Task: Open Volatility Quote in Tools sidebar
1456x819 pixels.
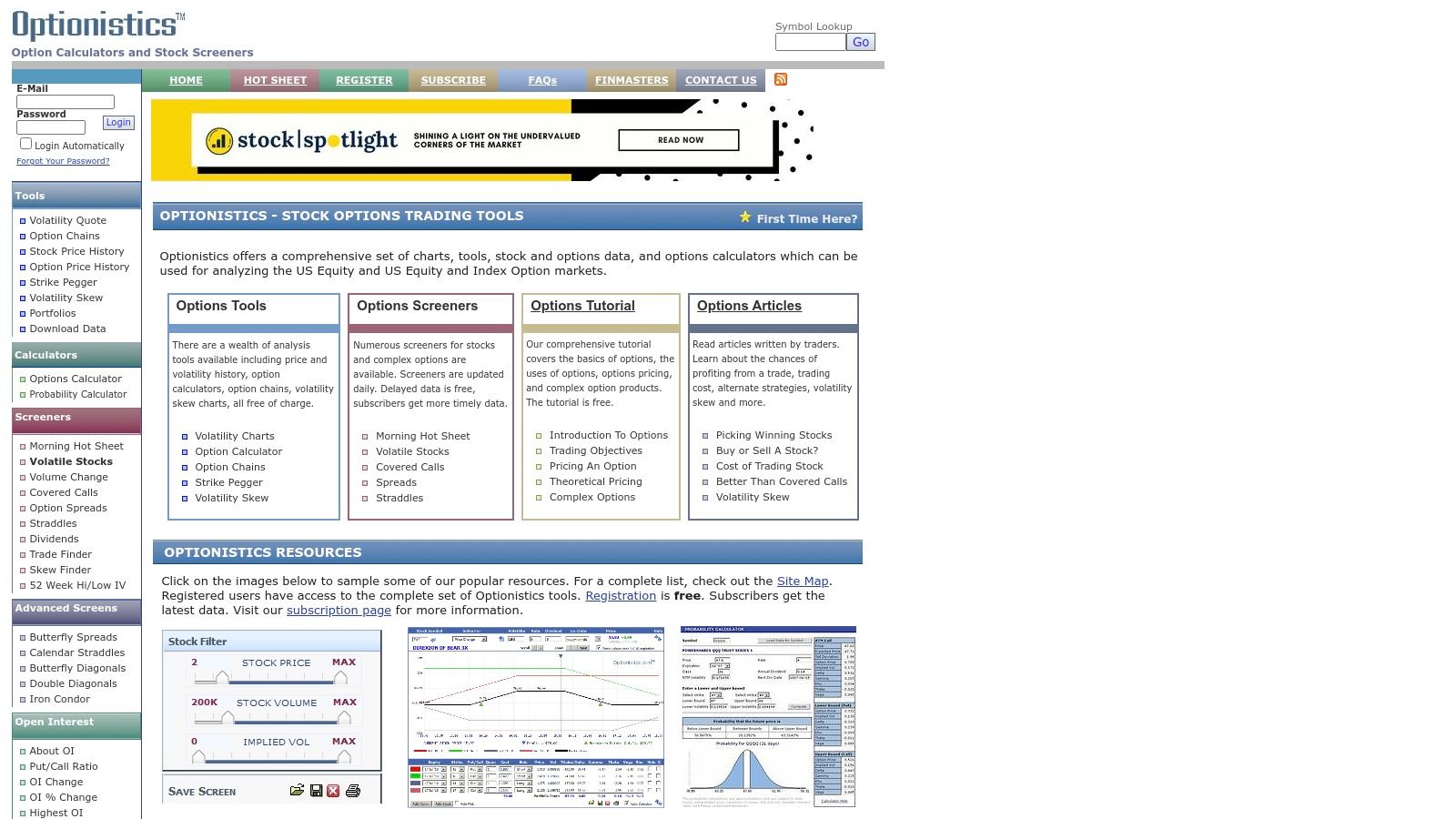Action: click(67, 220)
